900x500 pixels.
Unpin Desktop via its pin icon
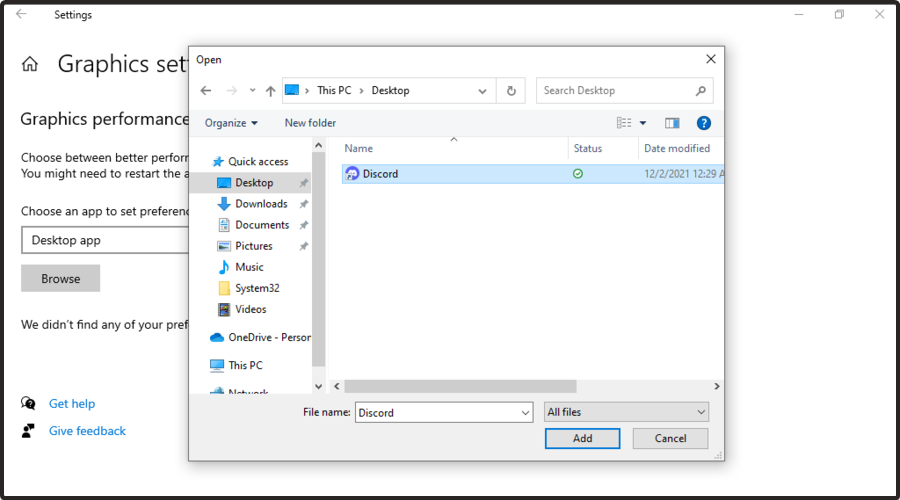[304, 183]
